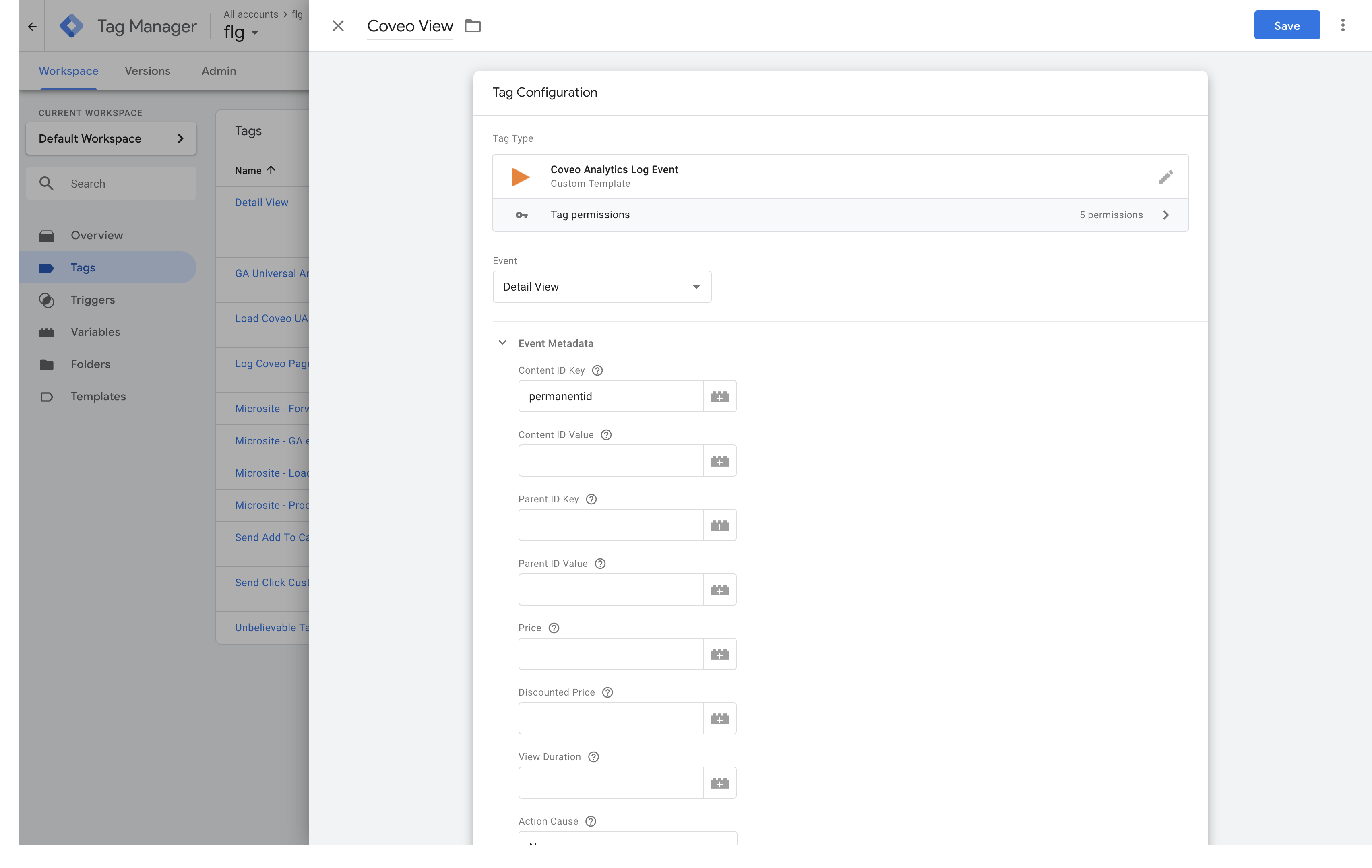Switch to the Admin tab
The width and height of the screenshot is (1372, 868).
click(219, 71)
